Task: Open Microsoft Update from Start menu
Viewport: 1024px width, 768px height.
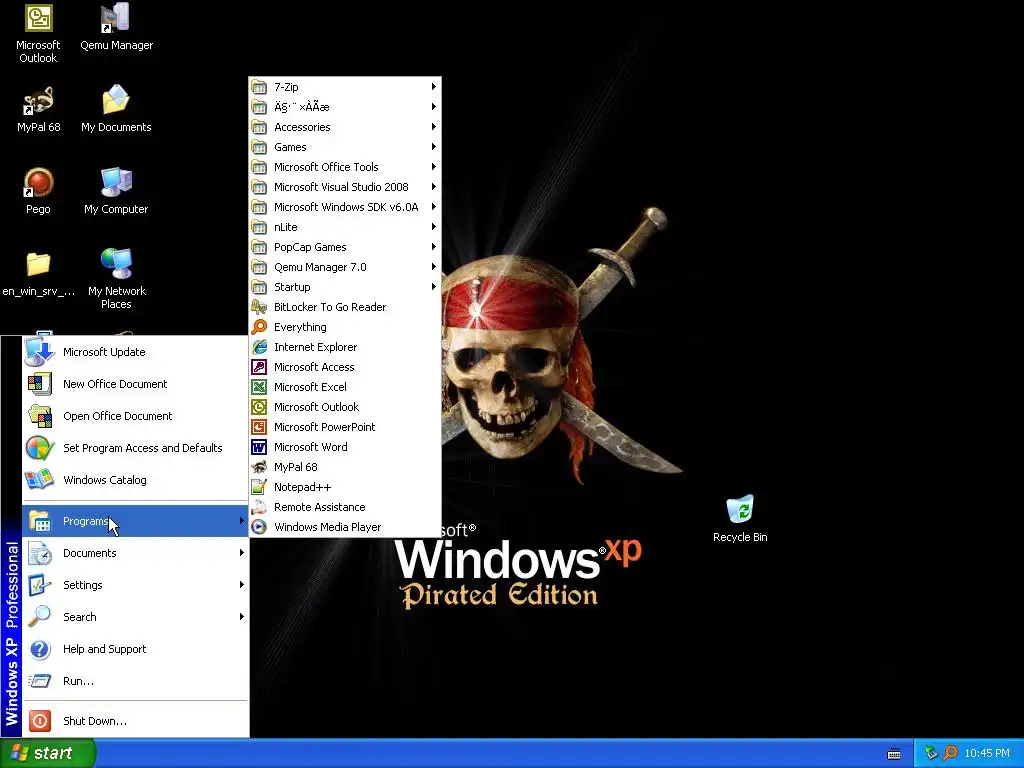Action: (x=135, y=352)
